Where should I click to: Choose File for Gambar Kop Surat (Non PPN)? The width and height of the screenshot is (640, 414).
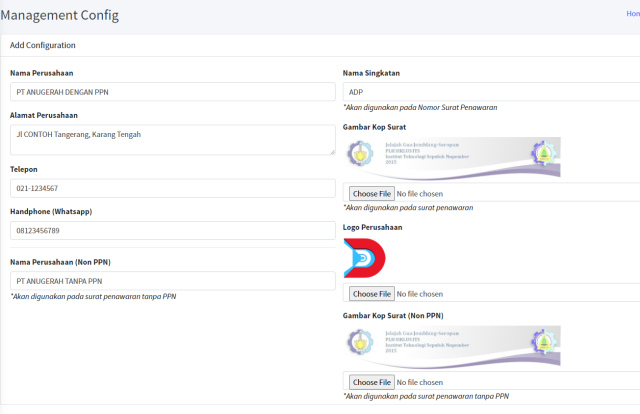coord(371,382)
